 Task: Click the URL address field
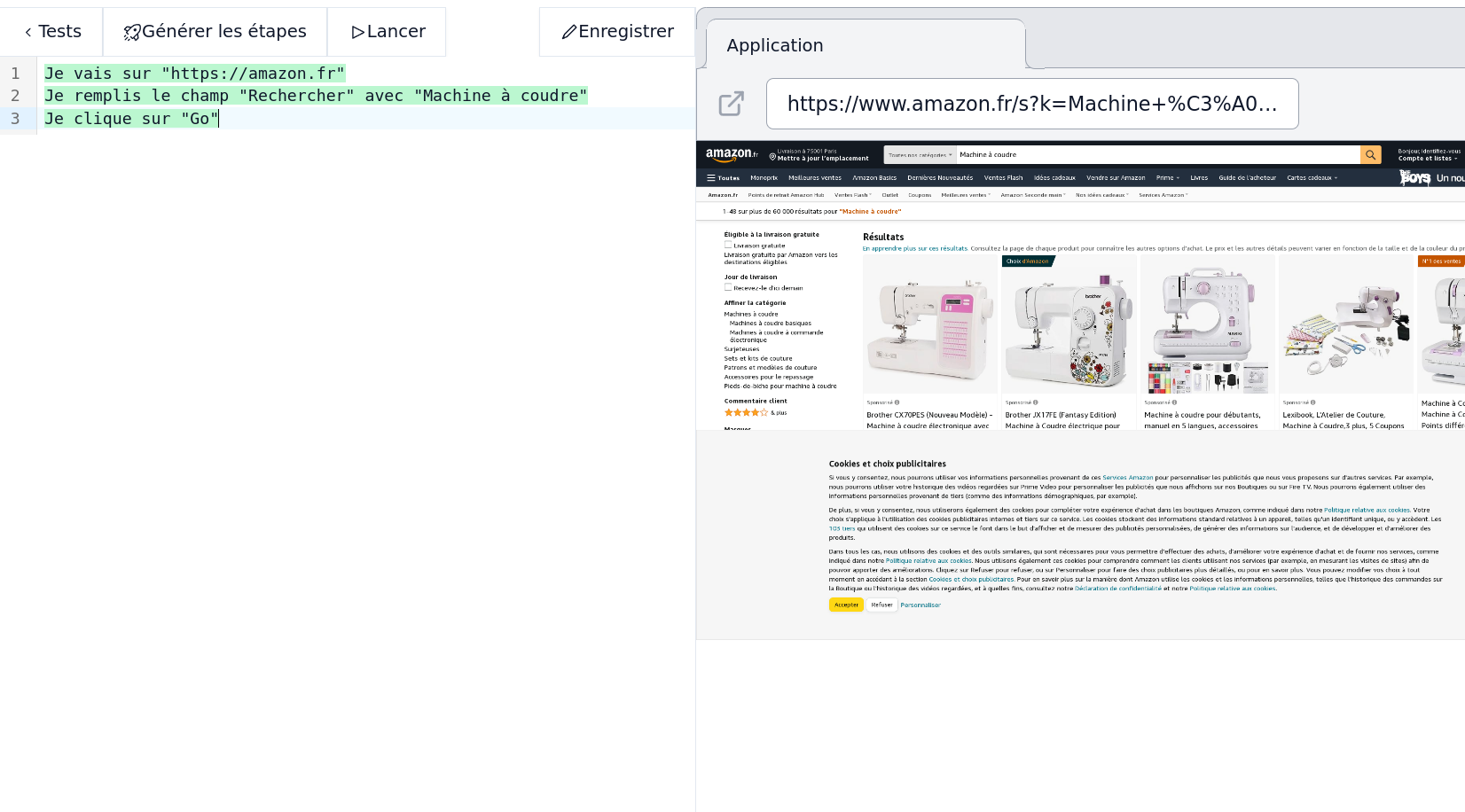tap(1032, 104)
